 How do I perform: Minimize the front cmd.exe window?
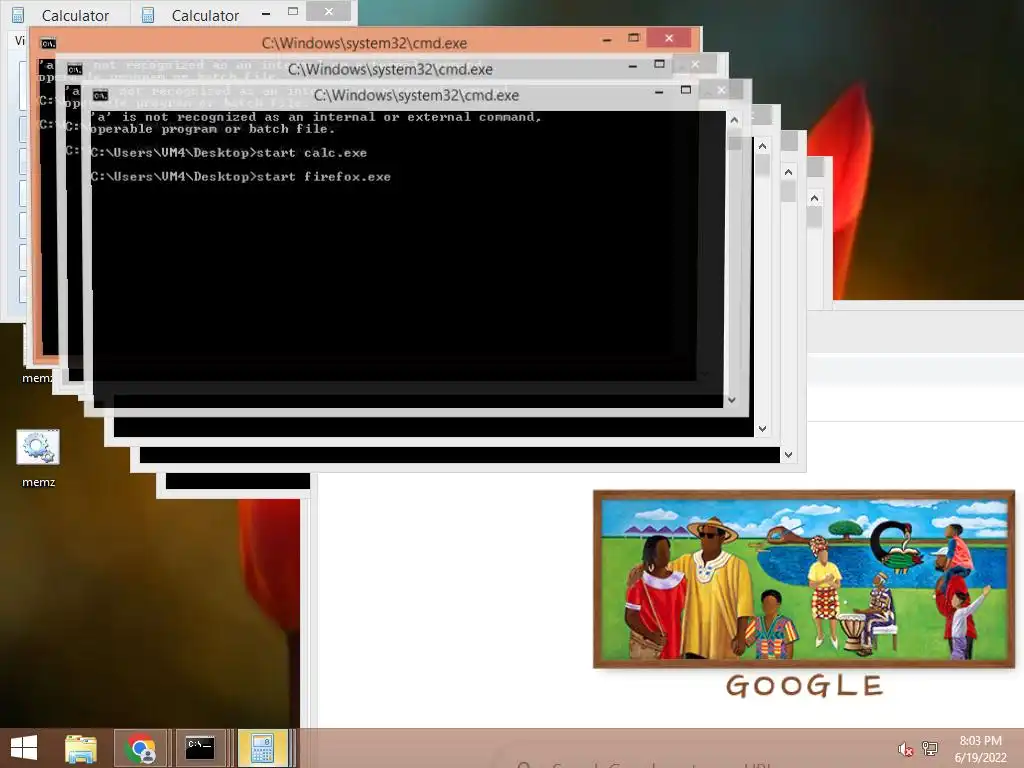659,92
